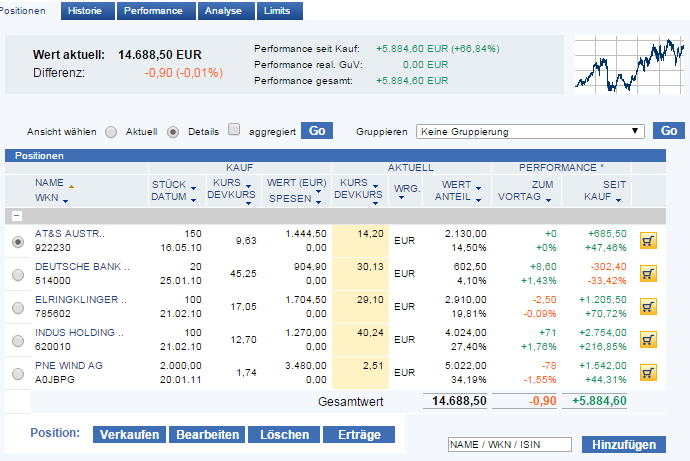Click WKN 922230 text
This screenshot has height=461, width=690.
click(52, 248)
